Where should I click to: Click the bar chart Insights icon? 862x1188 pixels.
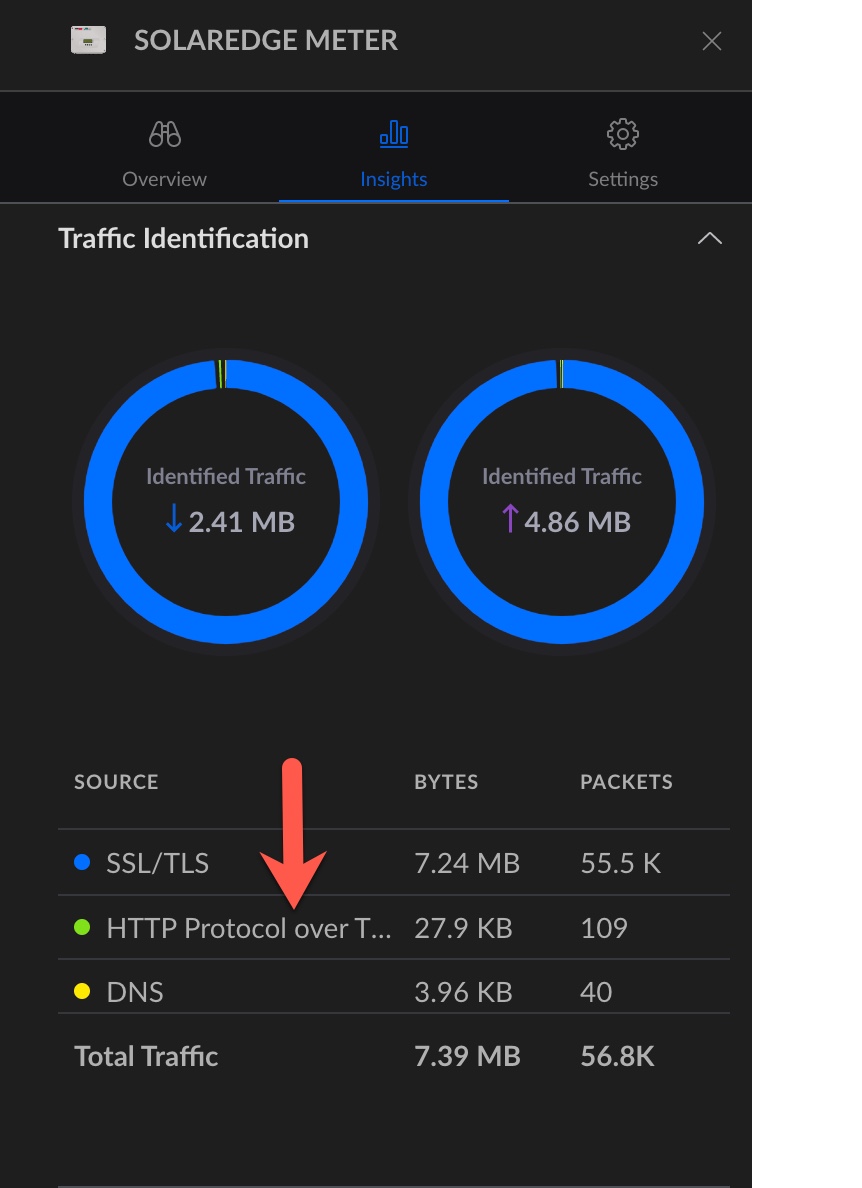pos(394,133)
